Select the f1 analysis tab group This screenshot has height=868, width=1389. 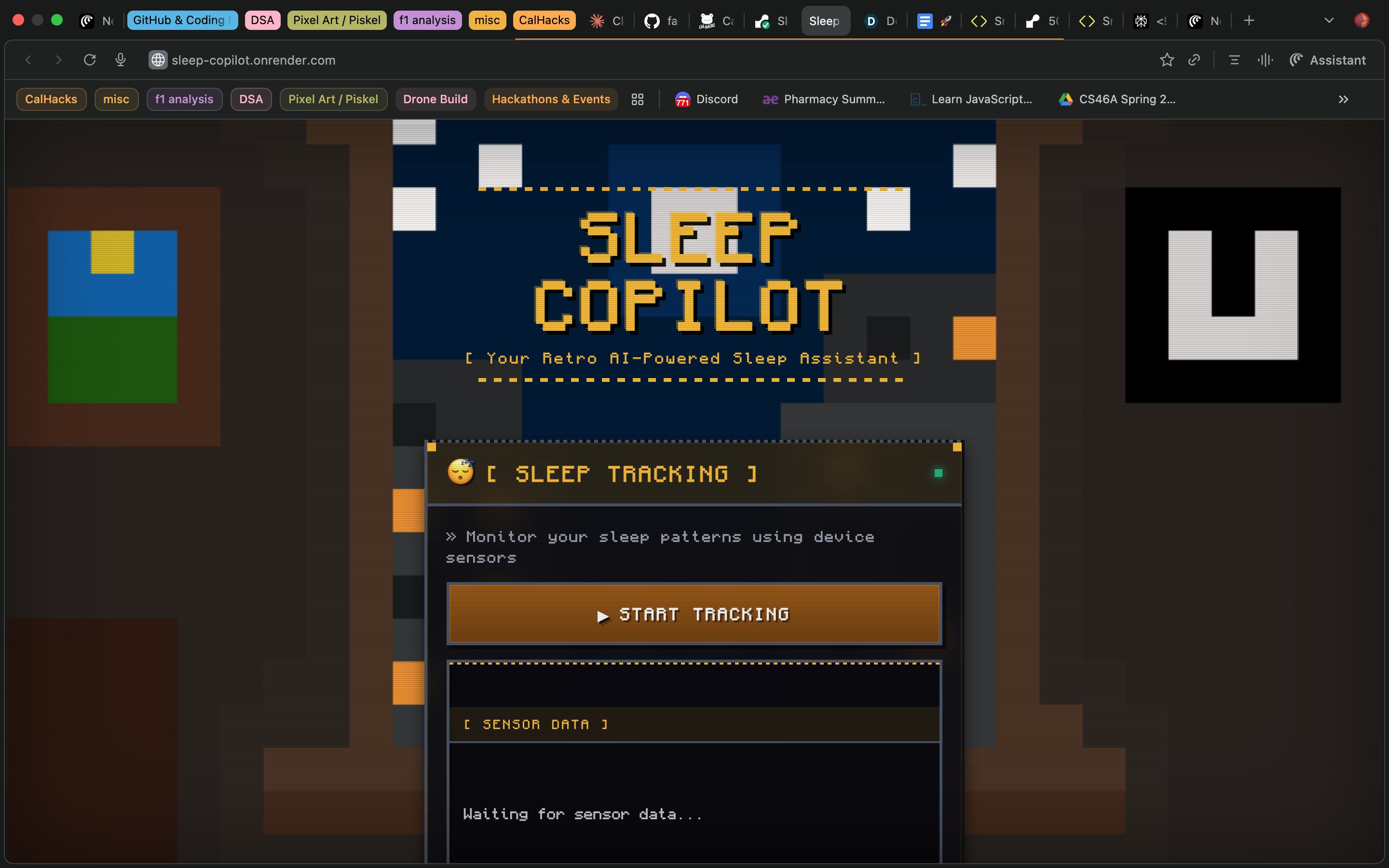click(x=427, y=20)
